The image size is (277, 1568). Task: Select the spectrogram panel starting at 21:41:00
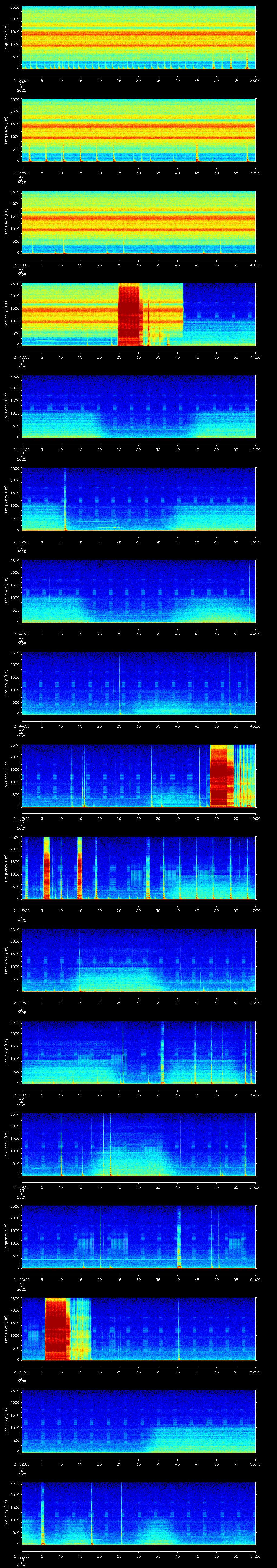pos(139,407)
